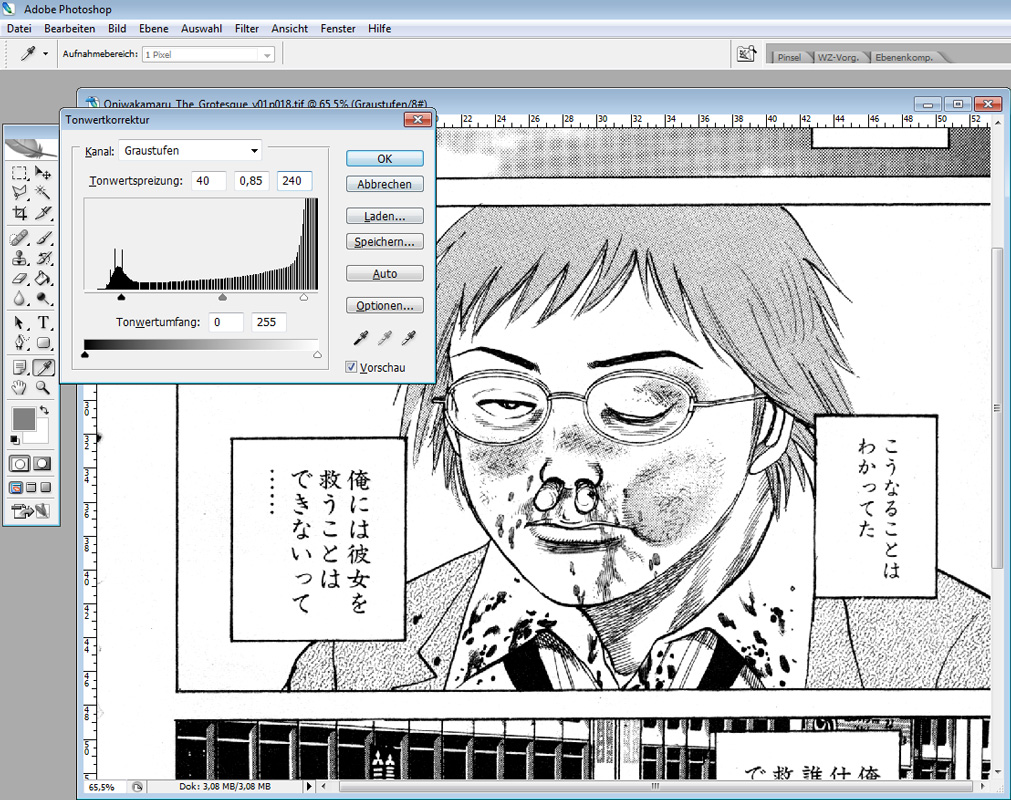Select the Type tool
The width and height of the screenshot is (1011, 800).
[x=43, y=322]
